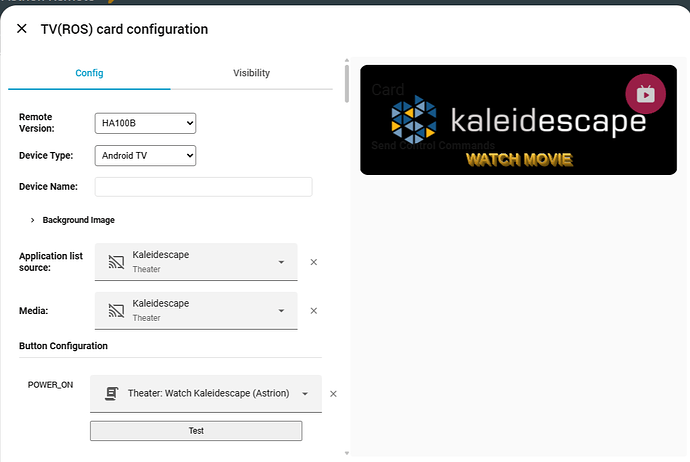
Task: Select the Config tab
Action: 89,73
